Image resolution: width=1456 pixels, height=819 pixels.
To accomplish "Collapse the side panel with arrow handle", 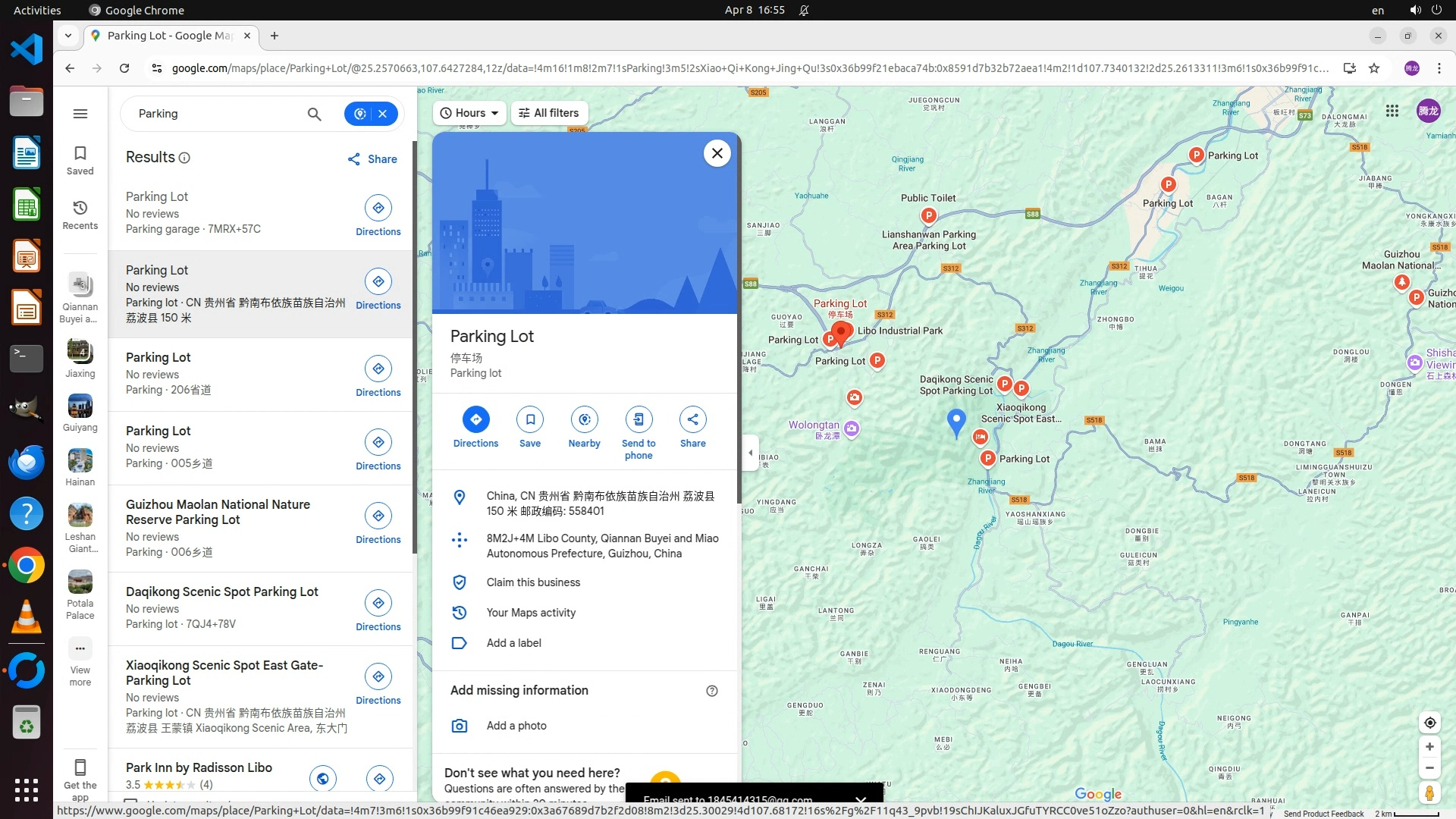I will tap(751, 453).
